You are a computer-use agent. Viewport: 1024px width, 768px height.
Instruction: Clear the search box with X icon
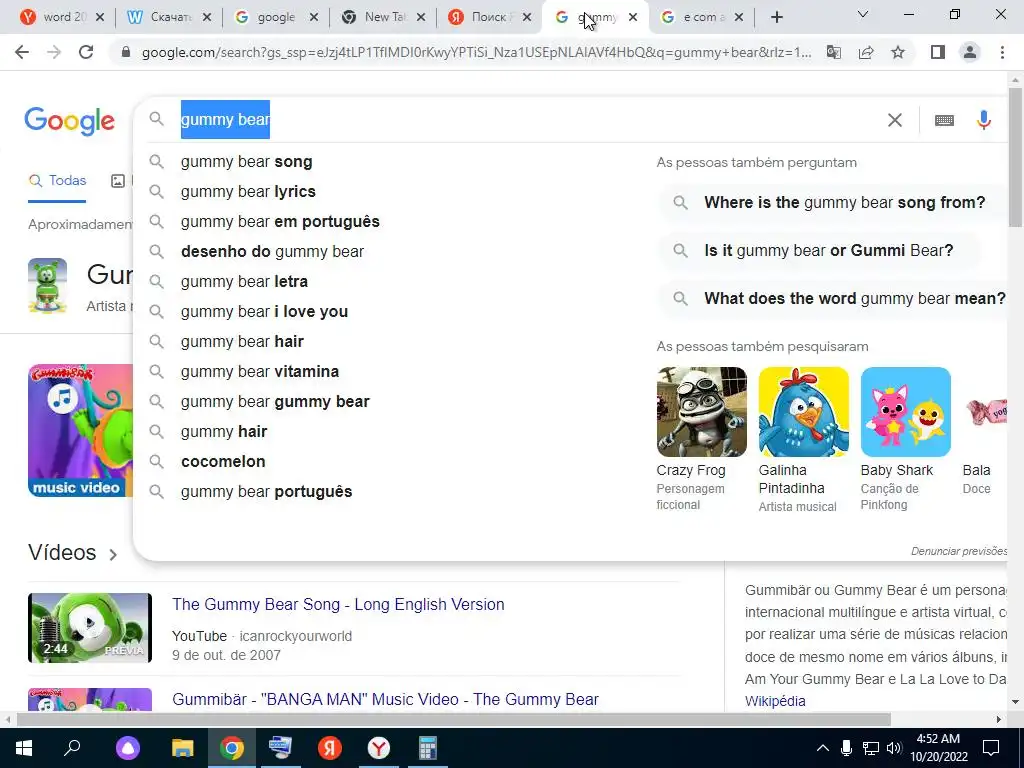click(x=895, y=120)
